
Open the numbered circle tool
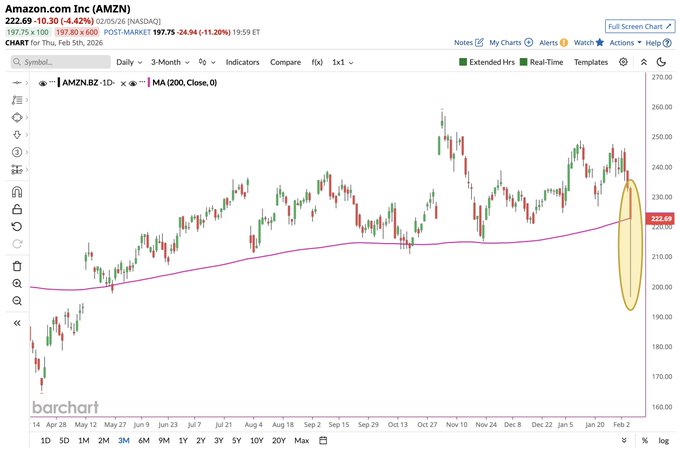[17, 152]
